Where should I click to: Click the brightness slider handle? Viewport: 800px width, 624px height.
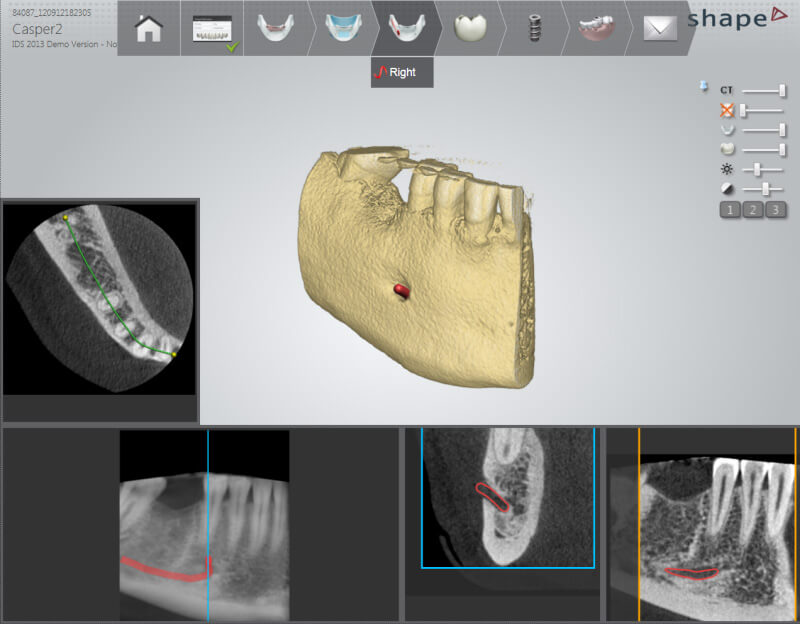[x=757, y=169]
